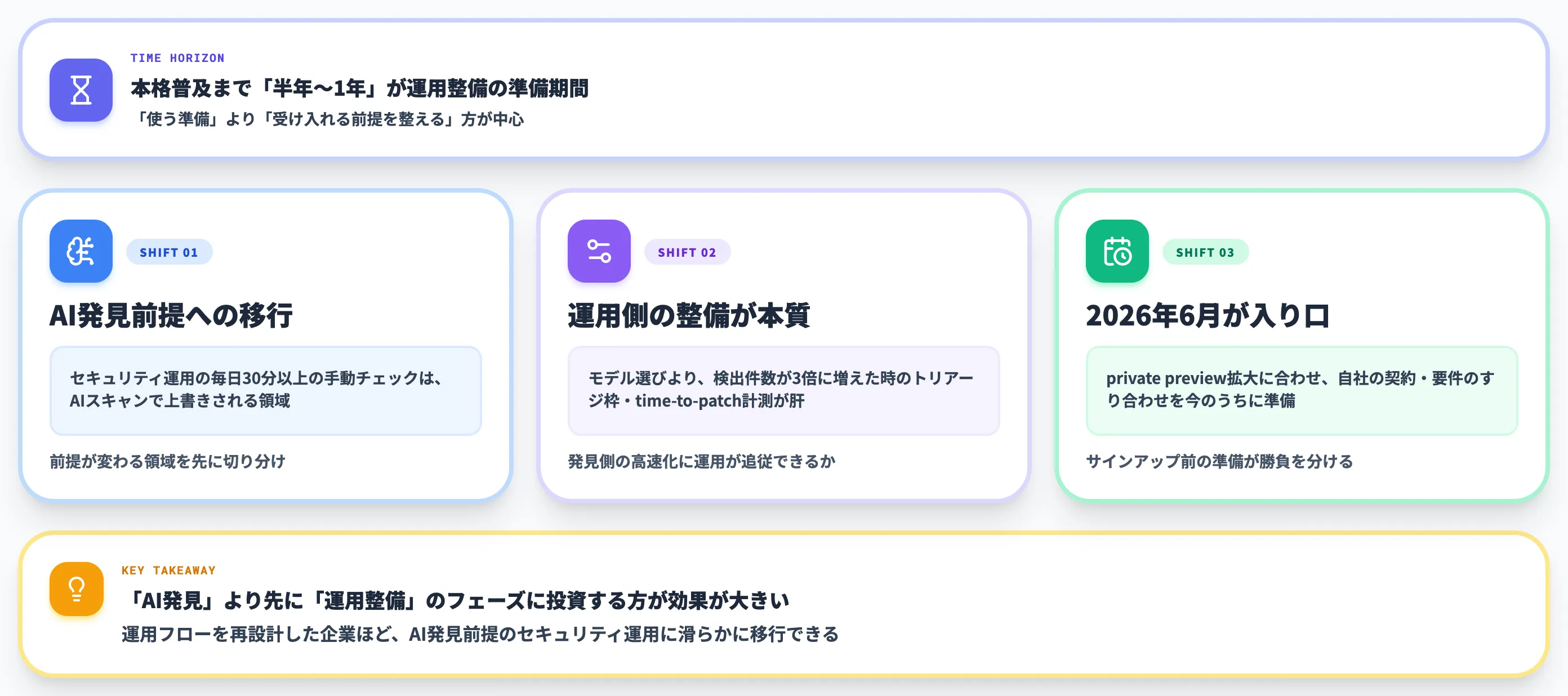The width and height of the screenshot is (1568, 696).
Task: Click the SHIFT 03 badge
Action: coord(1205,252)
